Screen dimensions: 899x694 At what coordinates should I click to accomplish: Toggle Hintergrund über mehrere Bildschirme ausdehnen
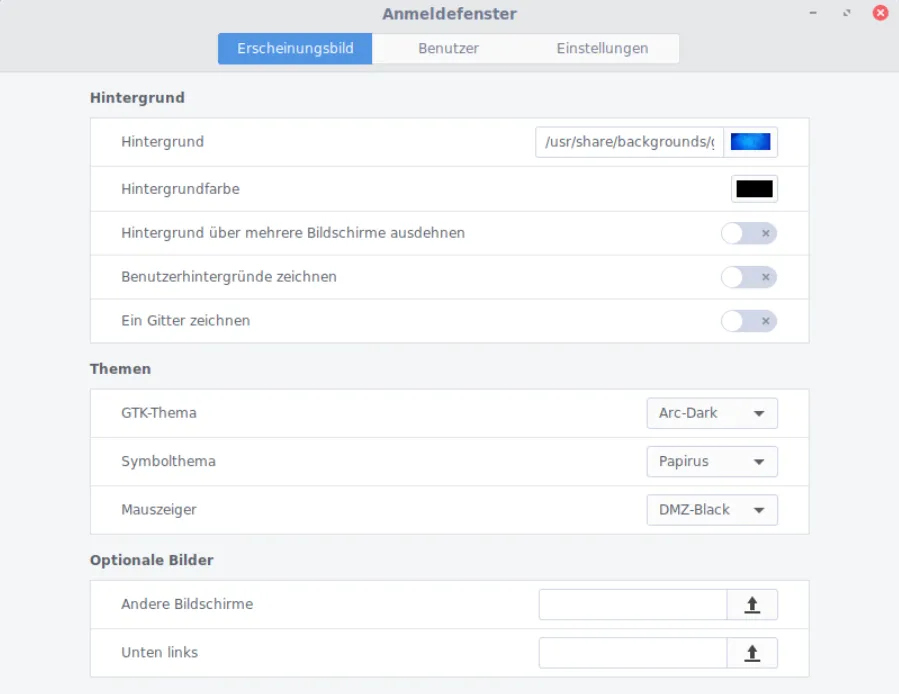748,233
